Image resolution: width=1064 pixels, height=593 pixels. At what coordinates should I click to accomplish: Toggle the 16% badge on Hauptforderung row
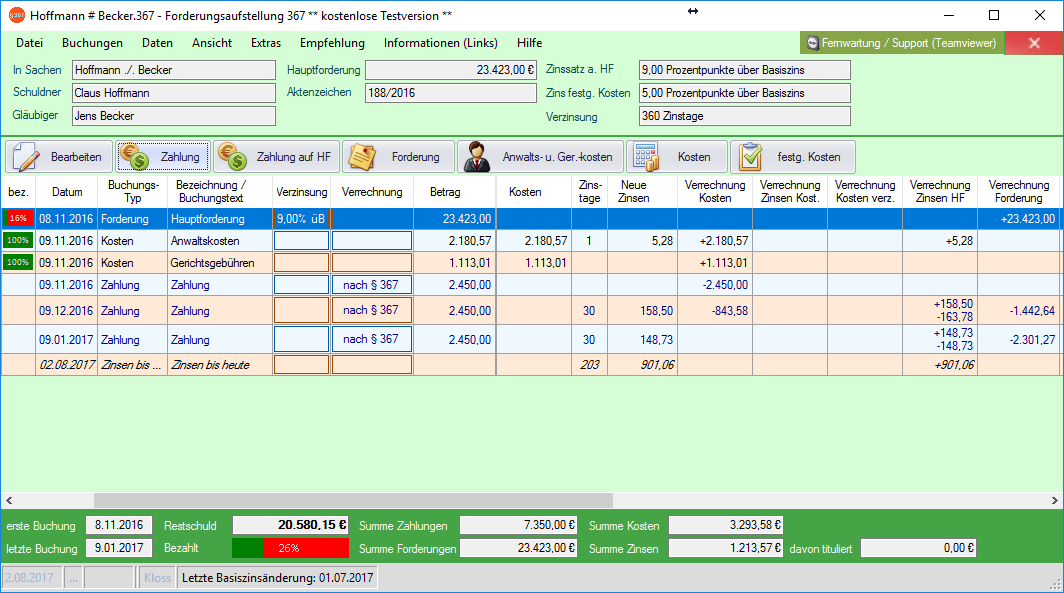[19, 218]
